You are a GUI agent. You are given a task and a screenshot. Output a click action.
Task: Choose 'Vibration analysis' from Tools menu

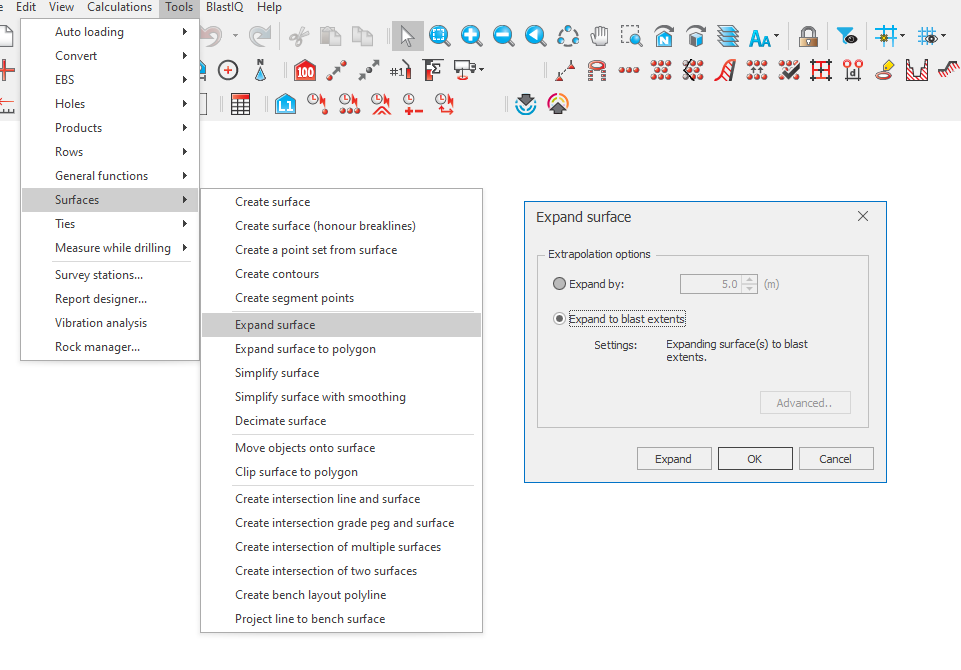(110, 323)
